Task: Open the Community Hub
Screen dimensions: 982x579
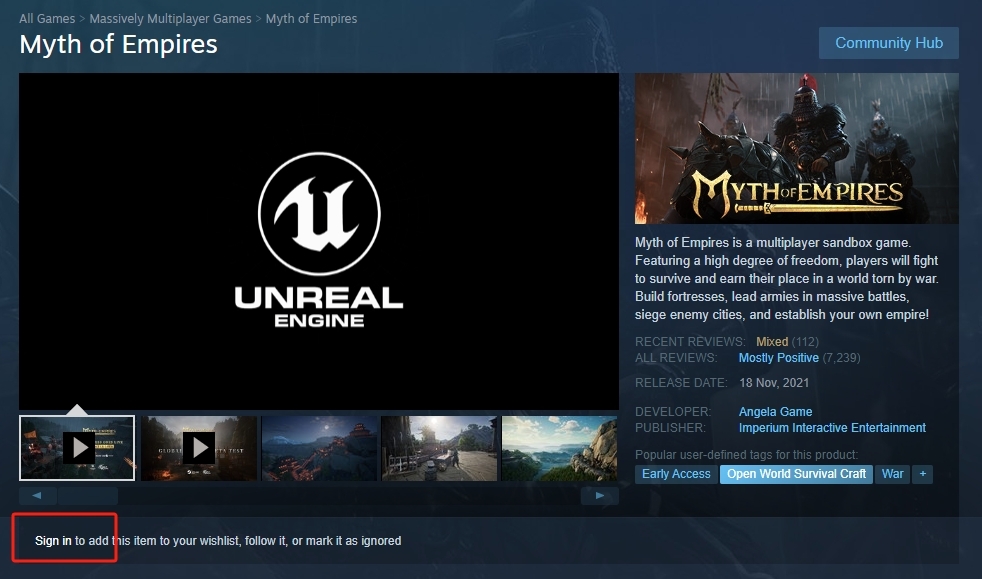Action: 889,43
